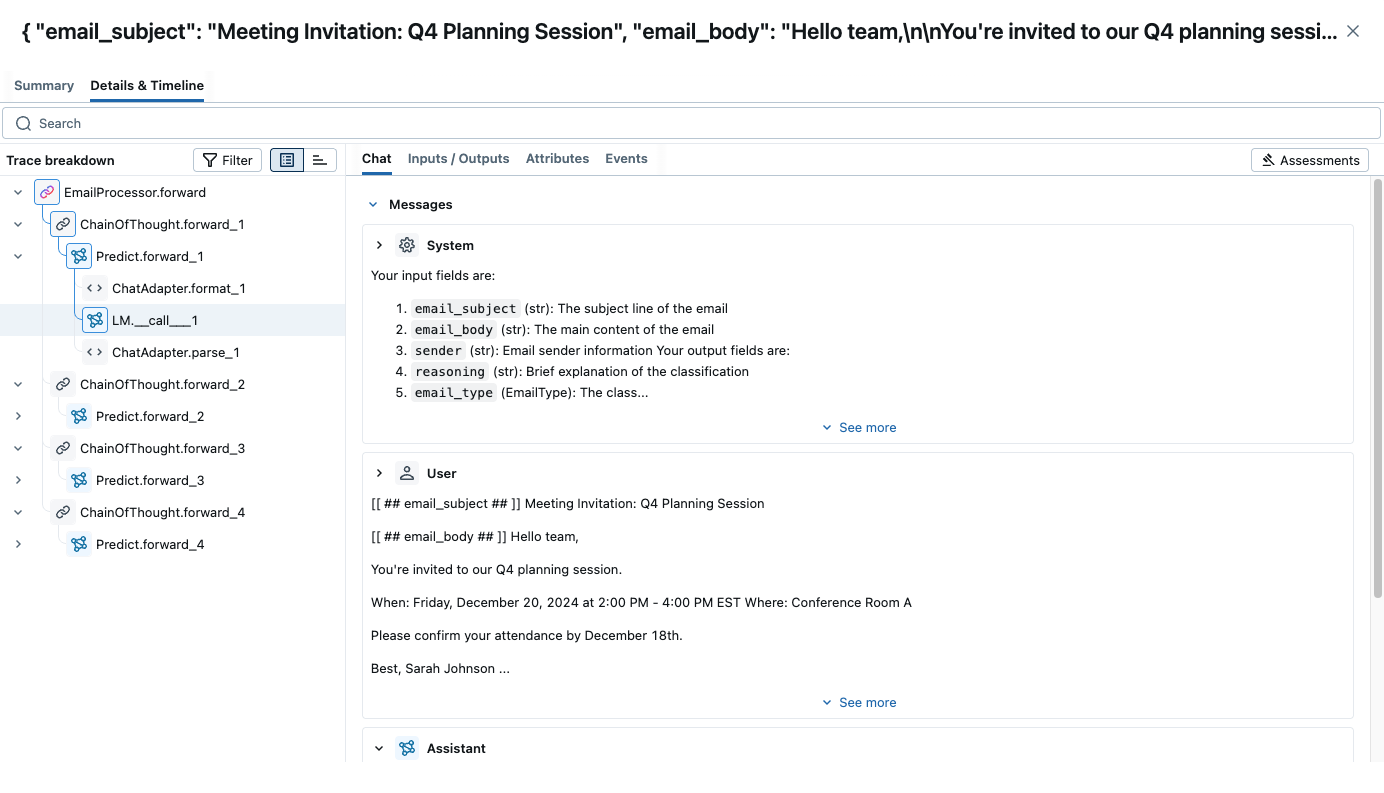
Task: Collapse the Messages section
Action: 373,204
